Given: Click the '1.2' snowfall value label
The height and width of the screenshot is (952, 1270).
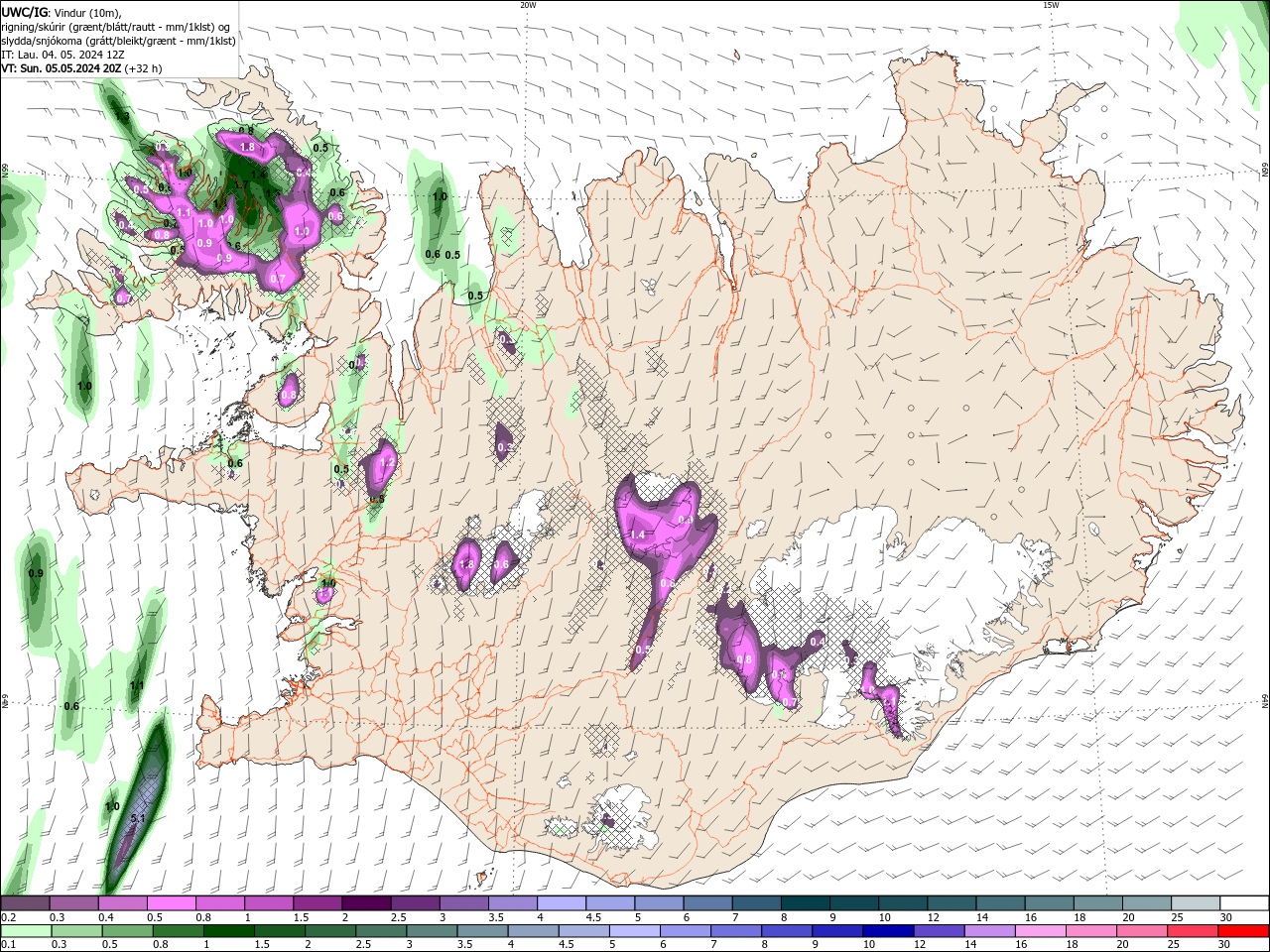Looking at the screenshot, I should tap(388, 463).
